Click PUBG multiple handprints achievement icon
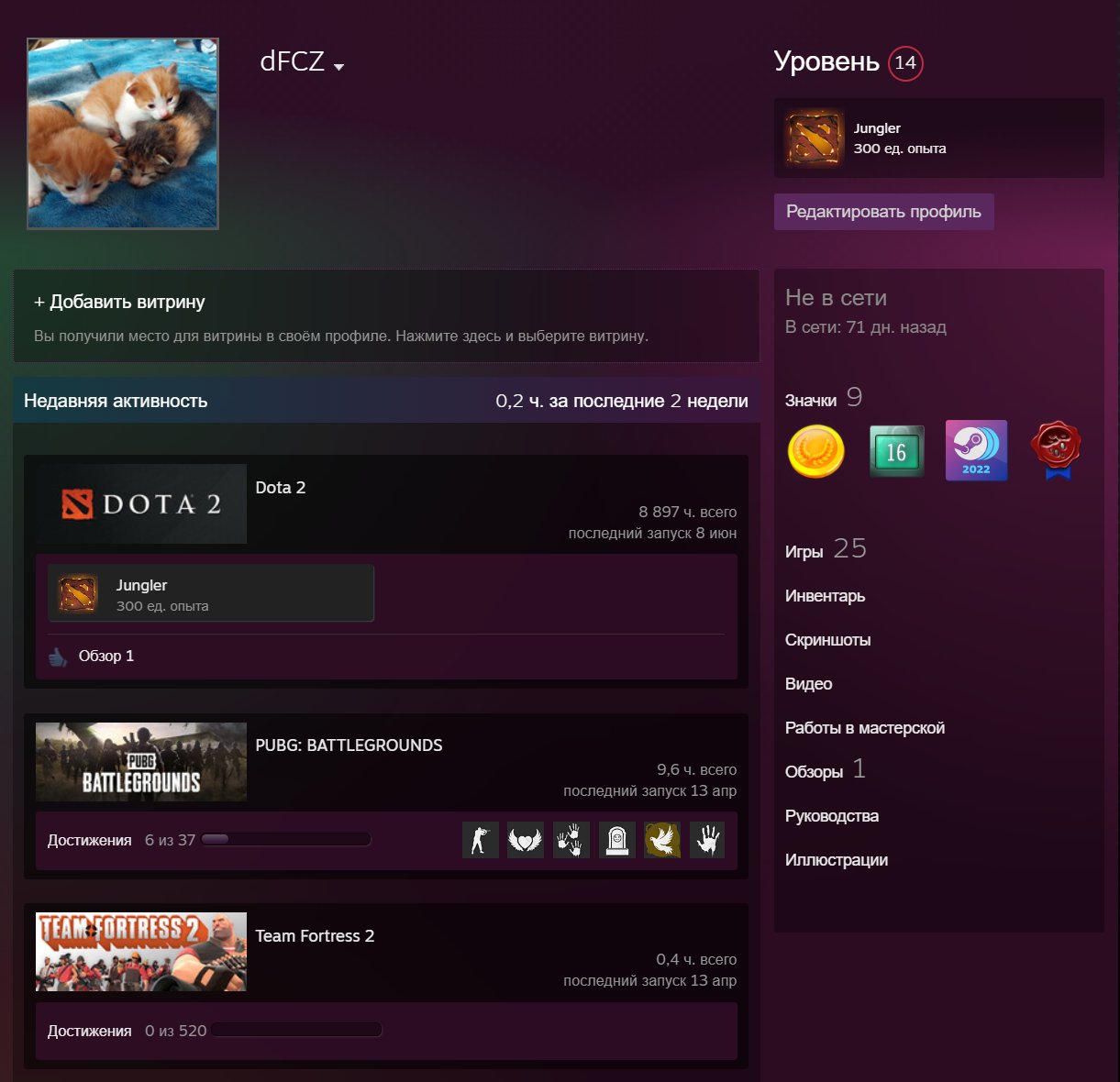Viewport: 1120px width, 1082px height. pos(571,840)
